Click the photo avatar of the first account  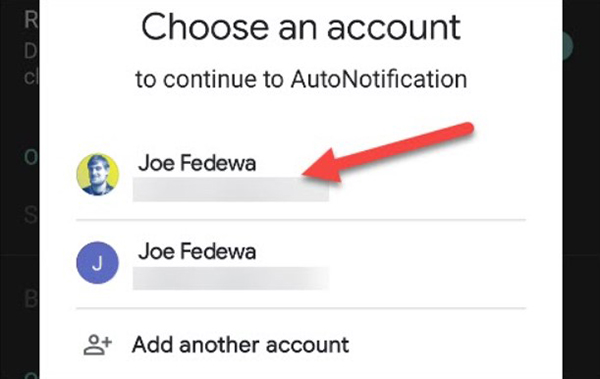(x=98, y=175)
